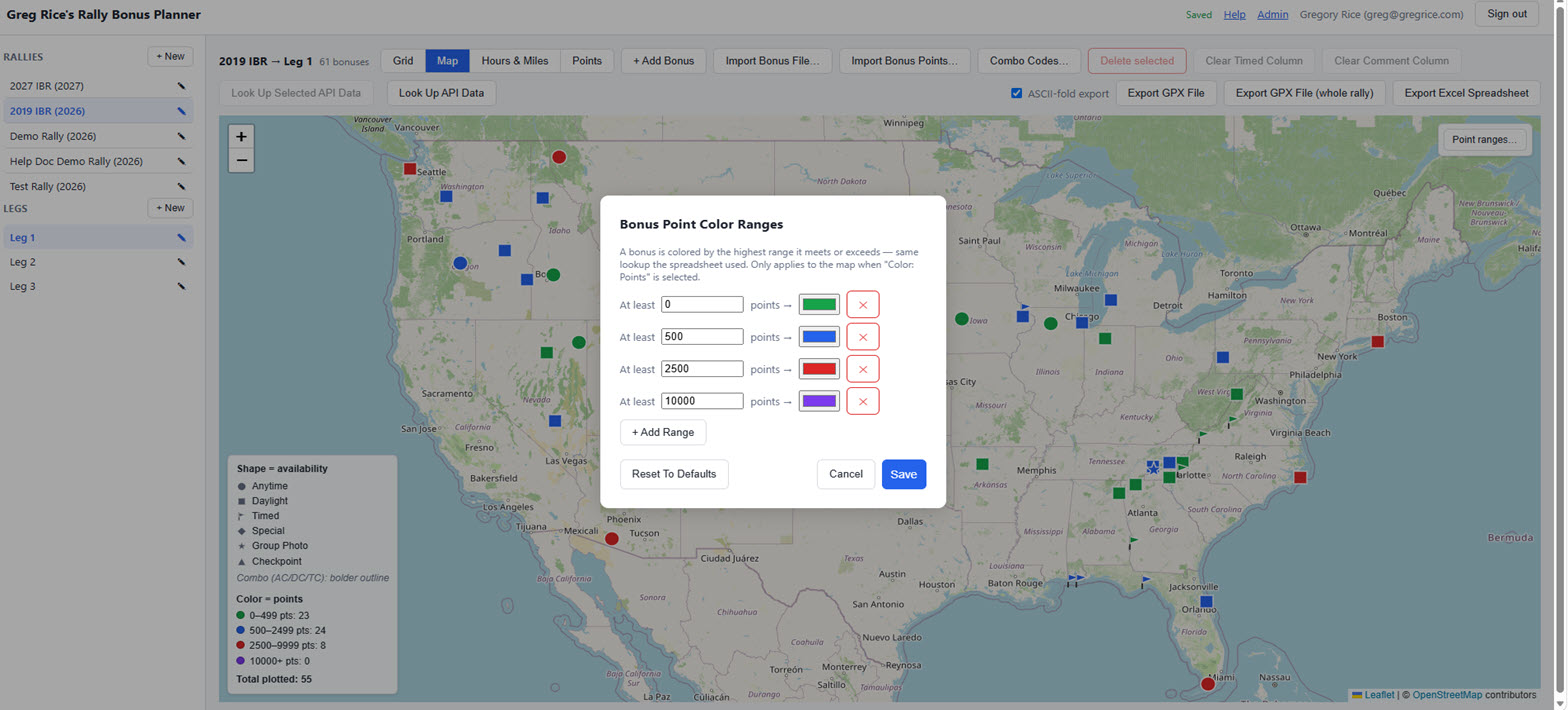
Task: Click the red square marker near Boston
Action: coord(1377,342)
